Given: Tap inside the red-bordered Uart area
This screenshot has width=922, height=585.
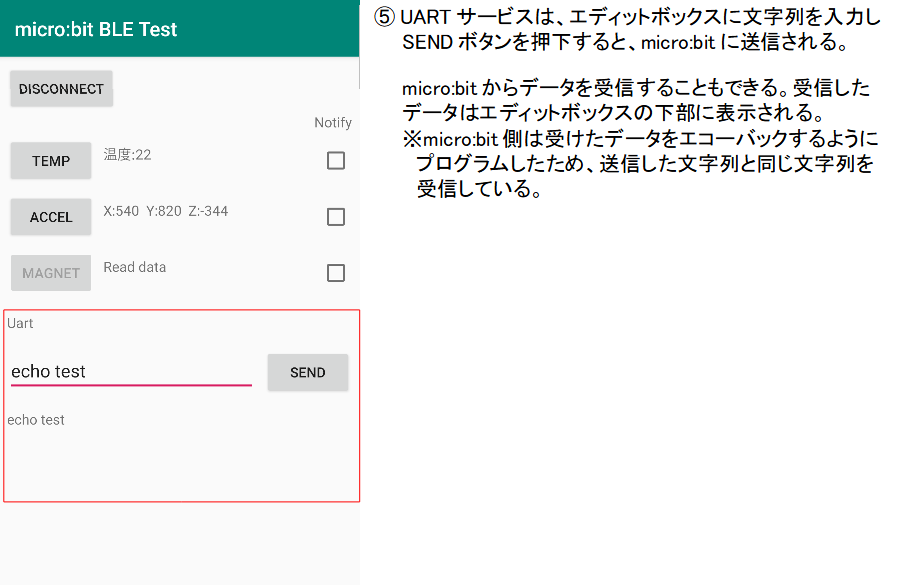Looking at the screenshot, I should point(180,460).
